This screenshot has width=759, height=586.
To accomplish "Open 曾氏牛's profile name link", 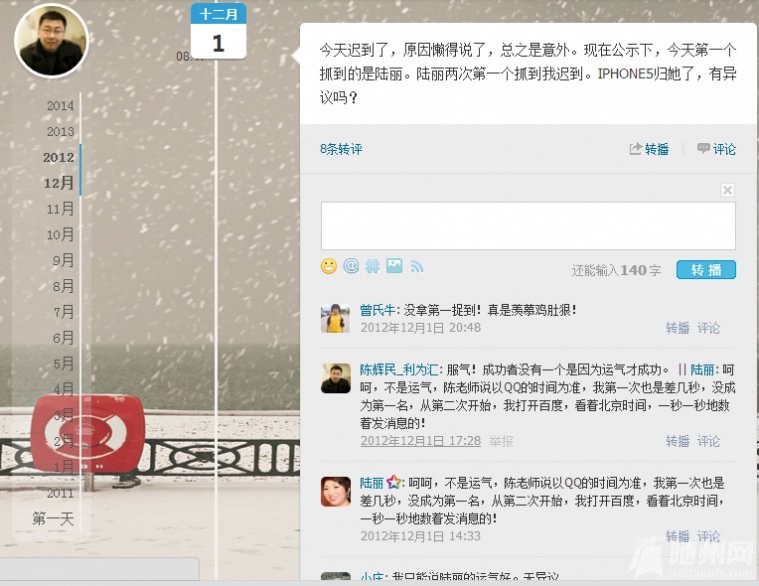I will click(377, 310).
